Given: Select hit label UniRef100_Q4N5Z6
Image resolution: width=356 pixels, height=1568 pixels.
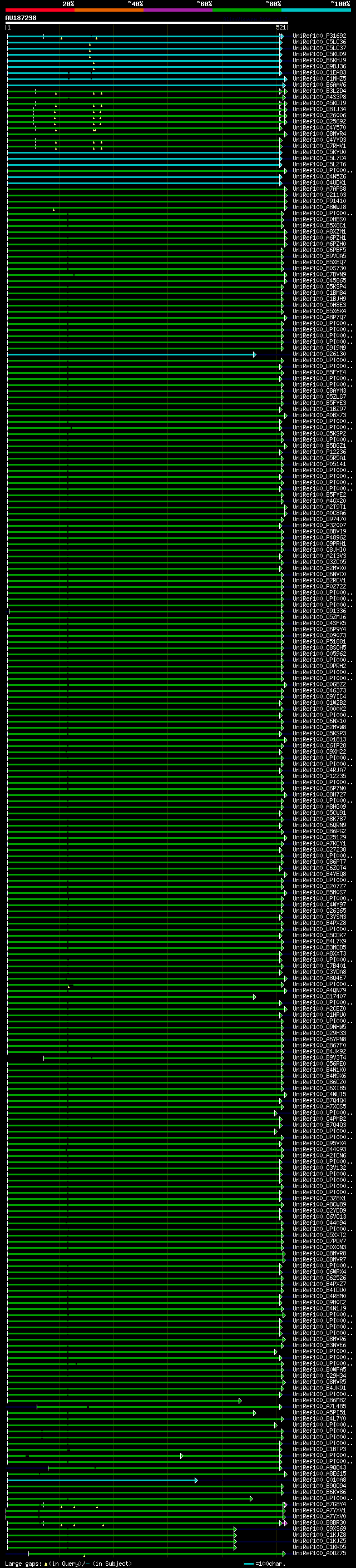Looking at the screenshot, I should (x=319, y=176).
